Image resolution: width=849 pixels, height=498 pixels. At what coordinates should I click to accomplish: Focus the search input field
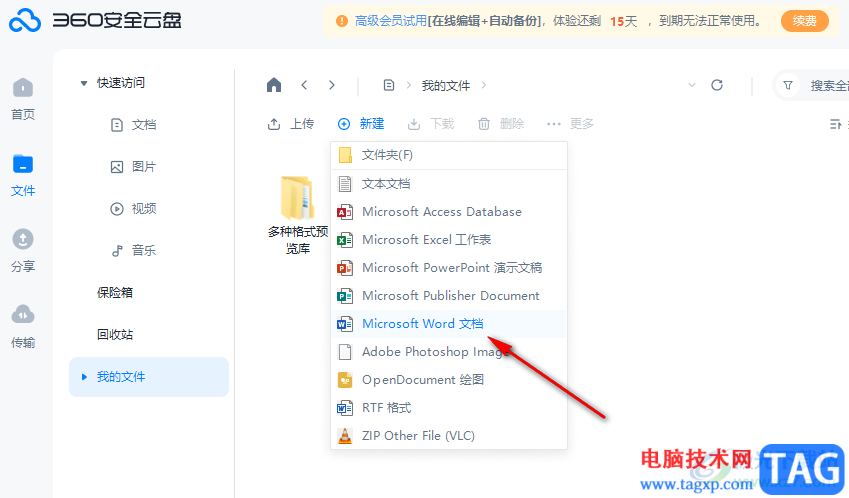tap(828, 86)
